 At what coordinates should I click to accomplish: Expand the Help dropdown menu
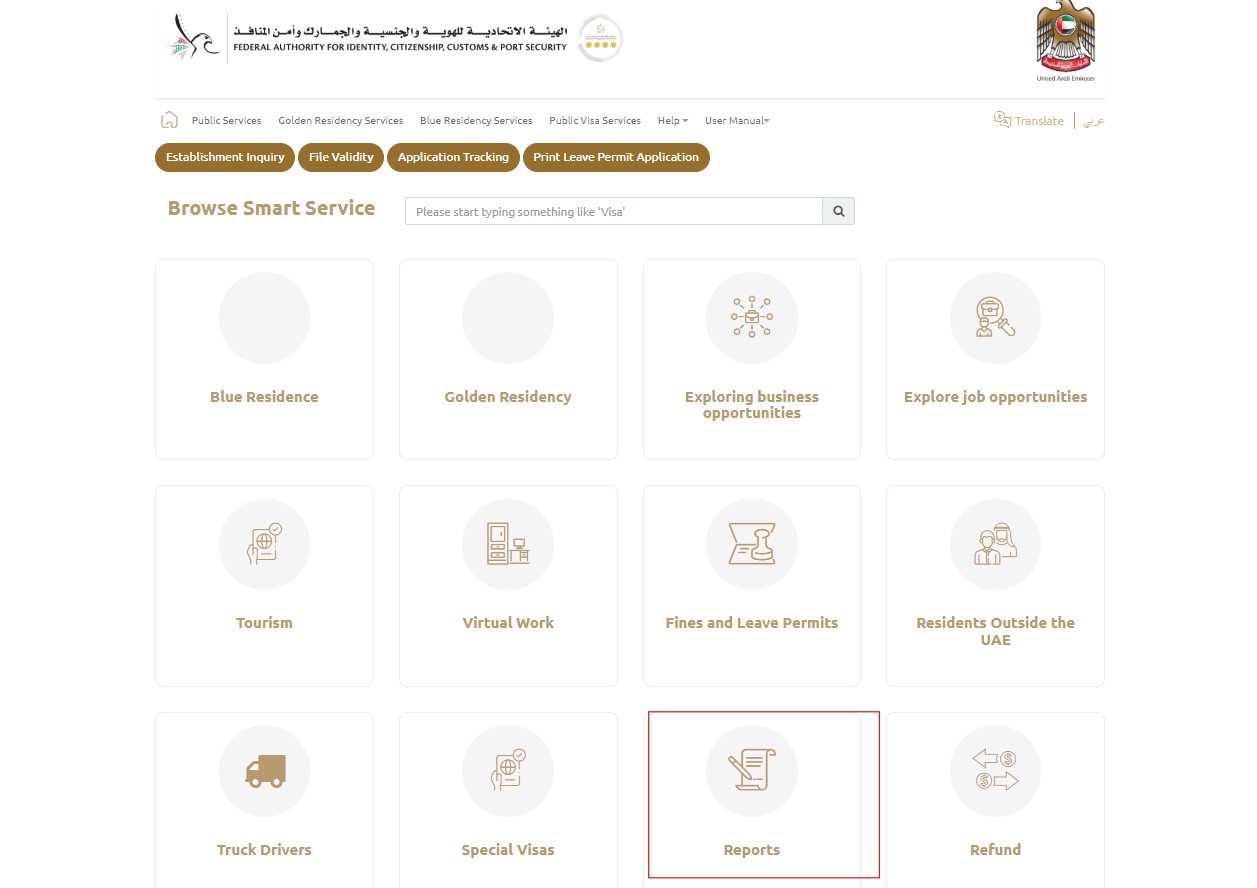point(671,120)
